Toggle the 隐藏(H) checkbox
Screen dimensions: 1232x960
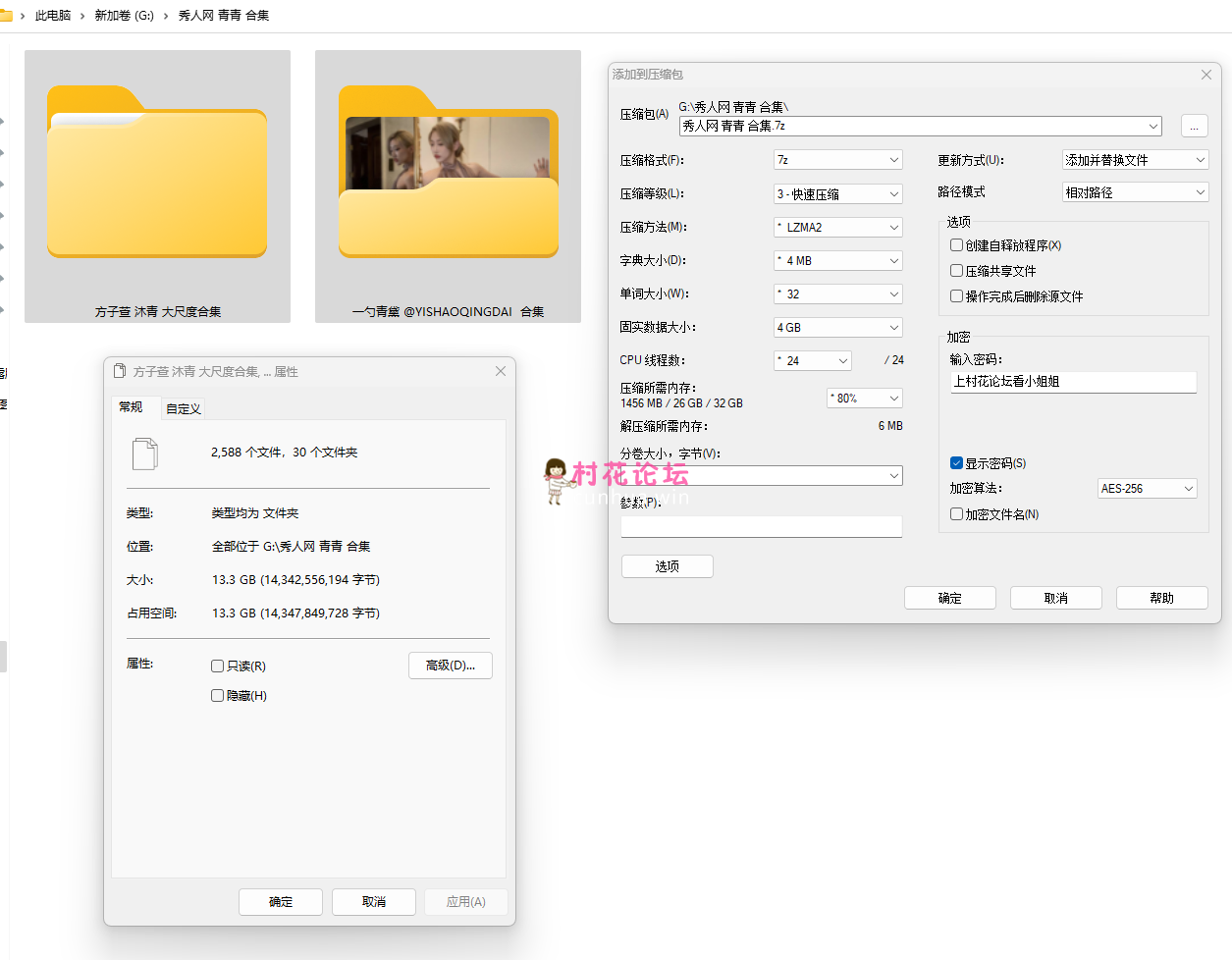[x=218, y=695]
